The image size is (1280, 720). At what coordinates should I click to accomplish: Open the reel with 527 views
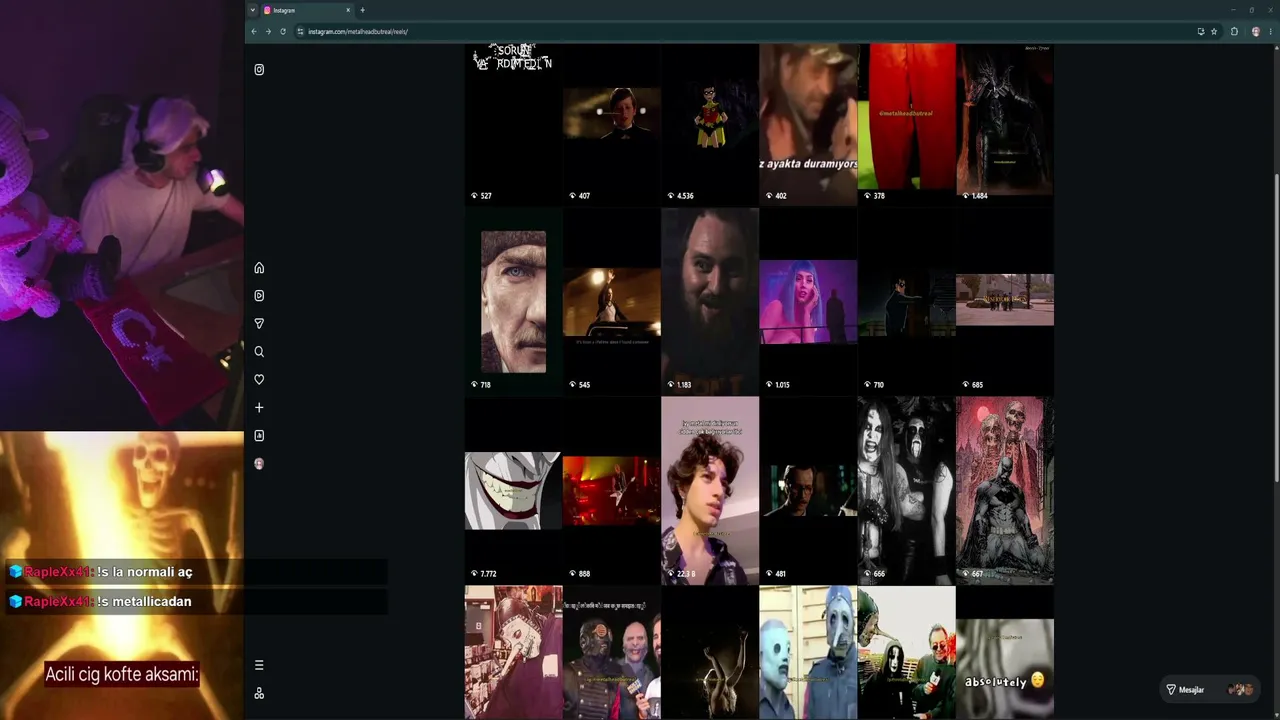pos(513,123)
